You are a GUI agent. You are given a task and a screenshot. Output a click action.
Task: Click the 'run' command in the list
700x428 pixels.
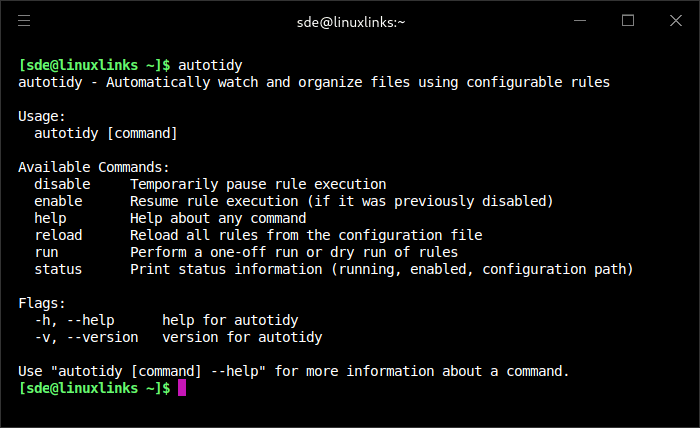click(46, 252)
